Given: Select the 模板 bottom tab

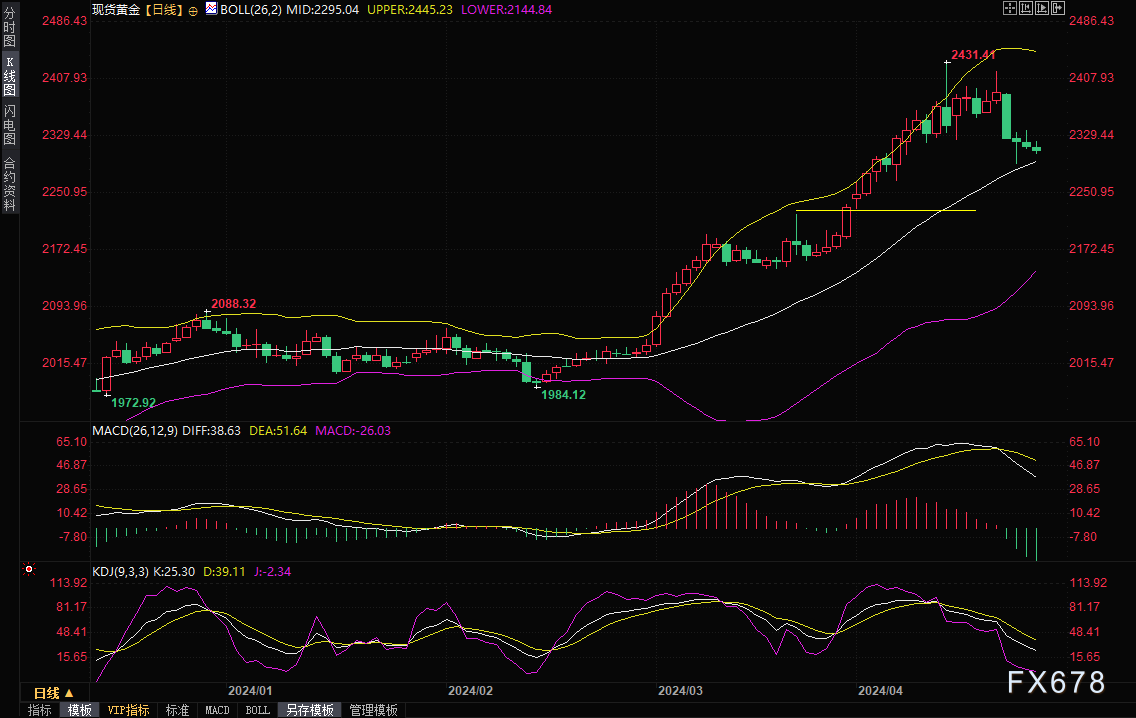Looking at the screenshot, I should point(79,710).
